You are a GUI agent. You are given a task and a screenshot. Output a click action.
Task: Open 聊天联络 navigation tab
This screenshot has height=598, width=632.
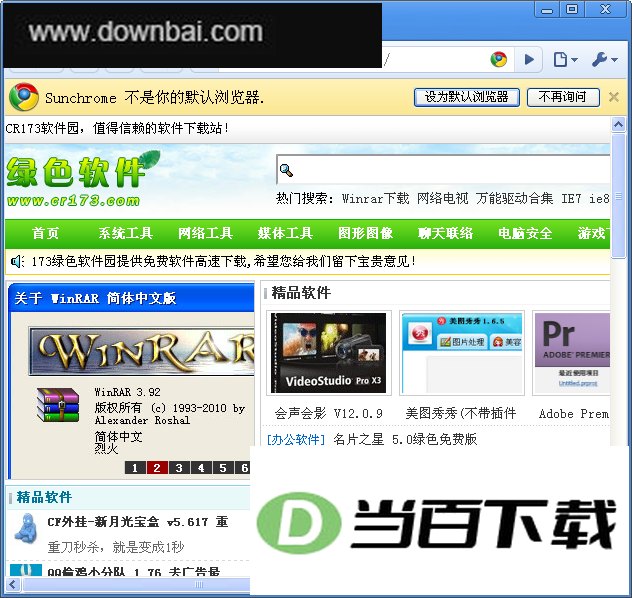pos(445,233)
